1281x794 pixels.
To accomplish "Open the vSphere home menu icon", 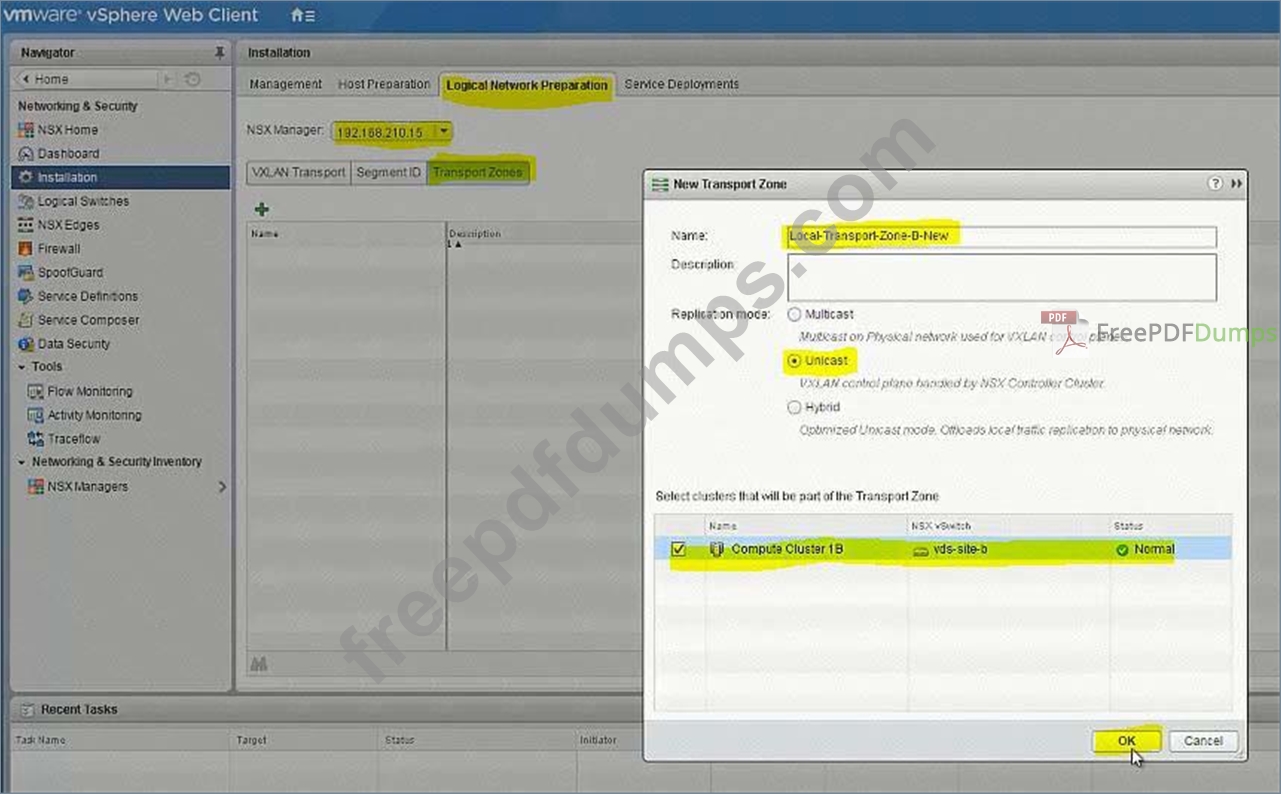I will pyautogui.click(x=302, y=16).
